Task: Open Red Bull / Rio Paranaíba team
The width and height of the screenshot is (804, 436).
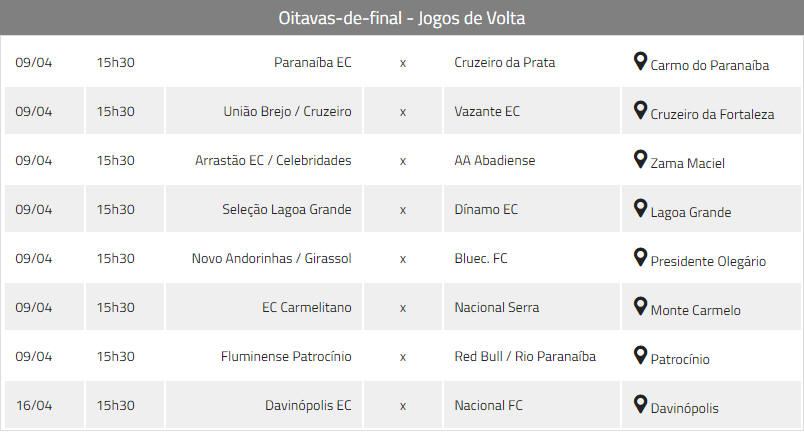Action: 525,356
